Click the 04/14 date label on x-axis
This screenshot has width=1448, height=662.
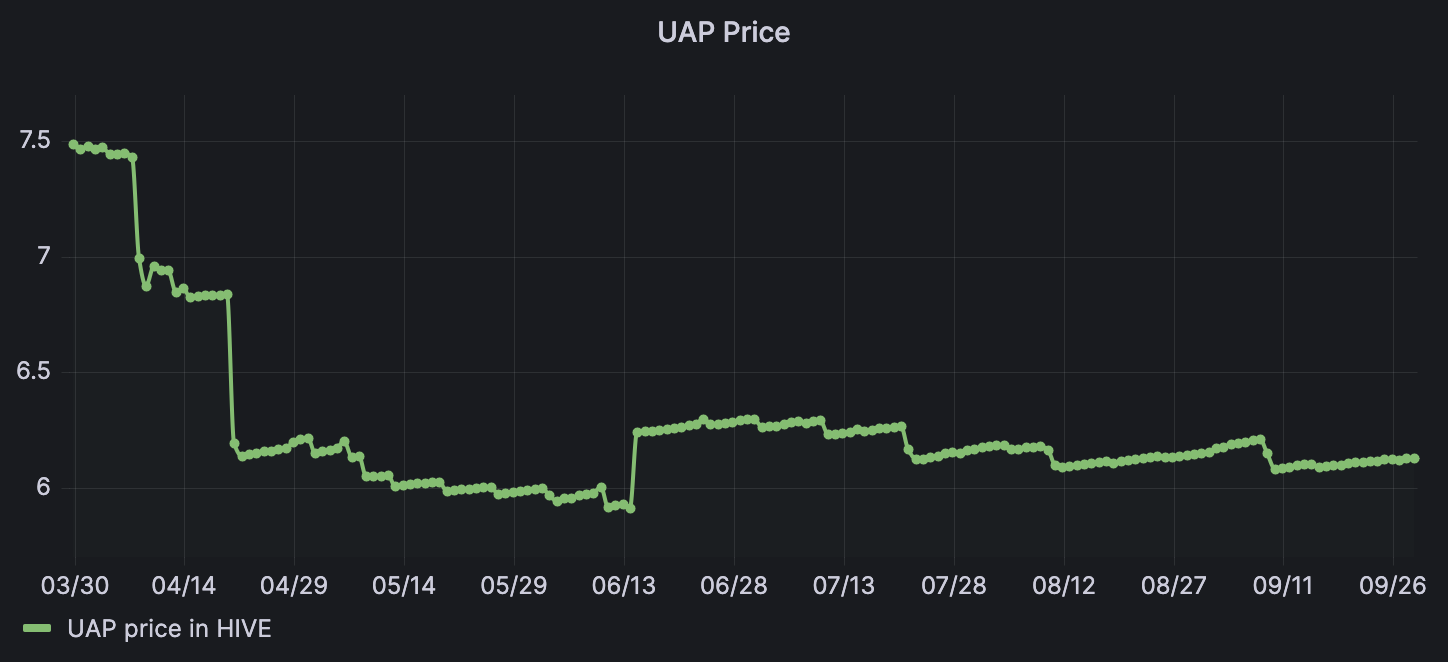[x=184, y=584]
